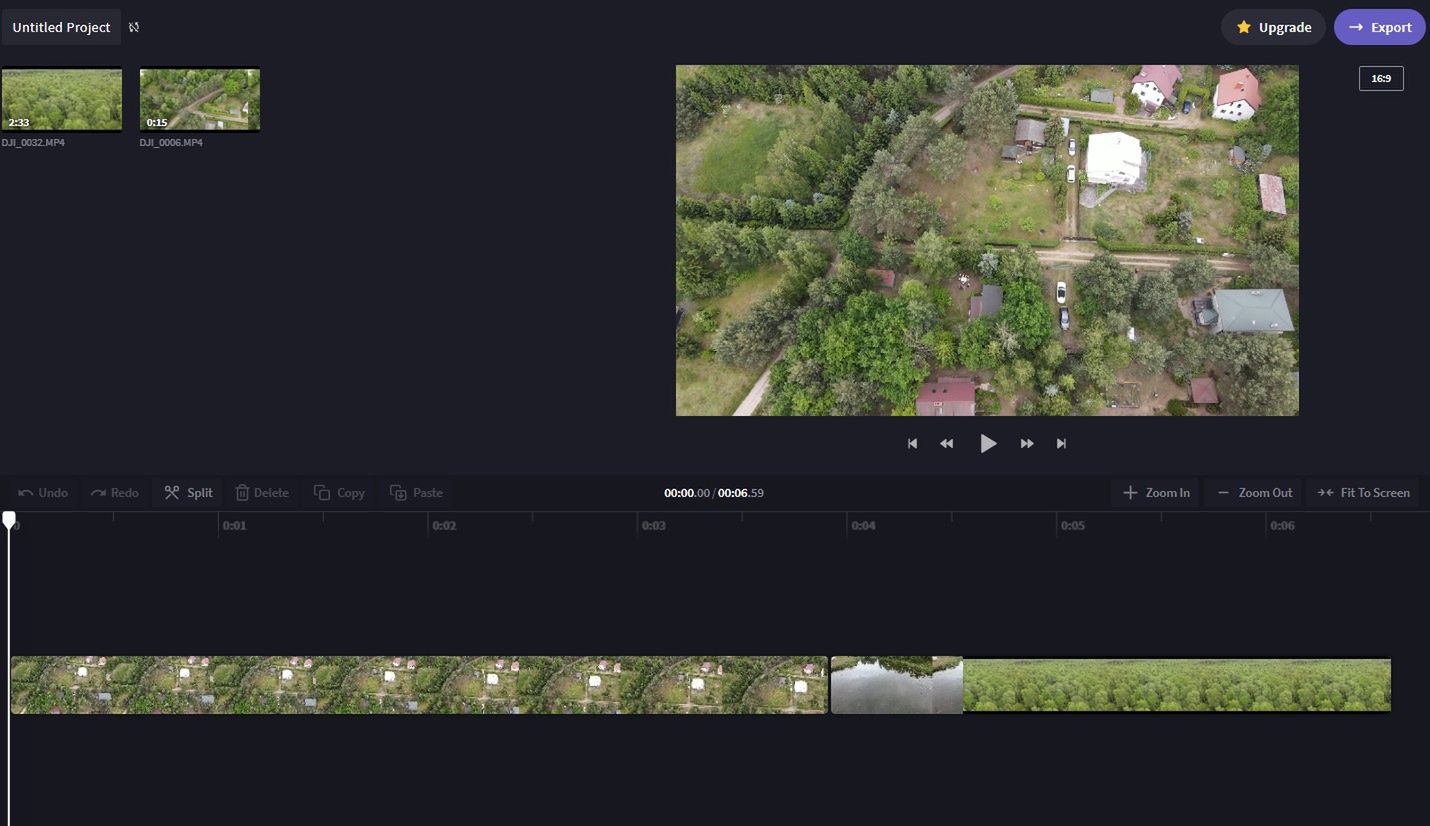
Task: Open the 16:9 aspect ratio selector
Action: click(x=1381, y=78)
